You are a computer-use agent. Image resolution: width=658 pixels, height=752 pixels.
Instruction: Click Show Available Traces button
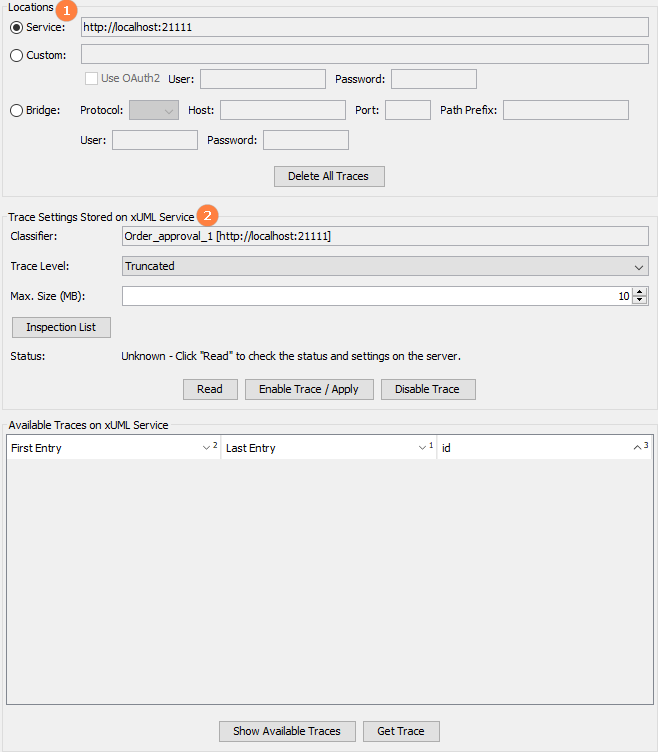point(287,731)
